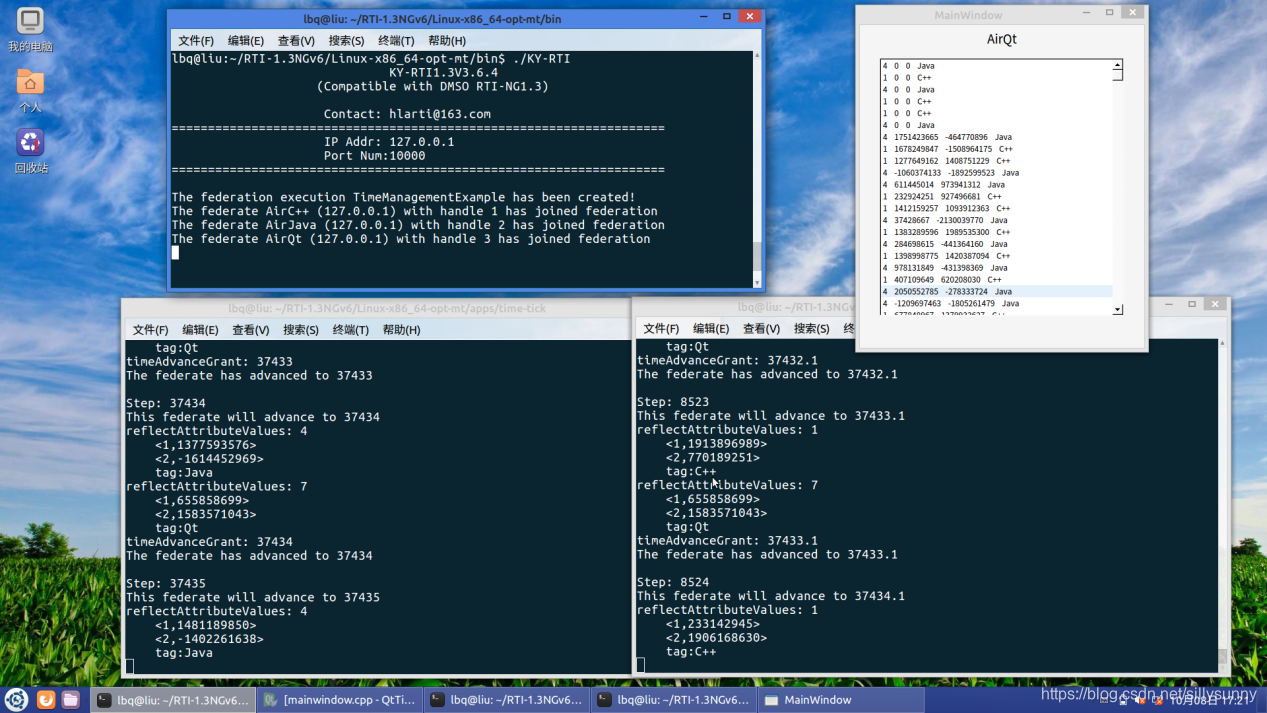
Task: Click the KY-RTI bin terminal title bar
Action: 432,19
